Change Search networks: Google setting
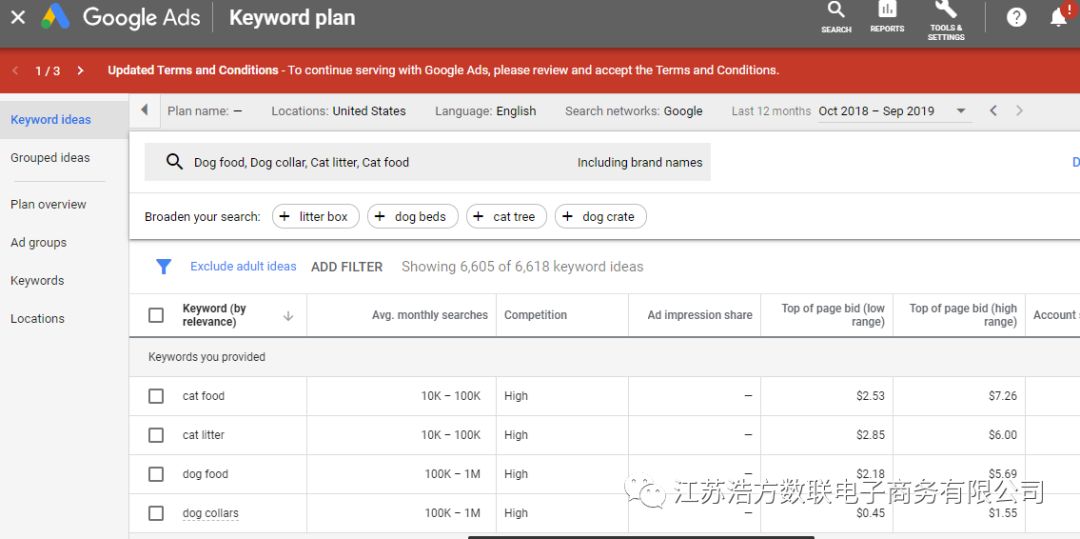Image resolution: width=1080 pixels, height=539 pixels. (x=634, y=111)
